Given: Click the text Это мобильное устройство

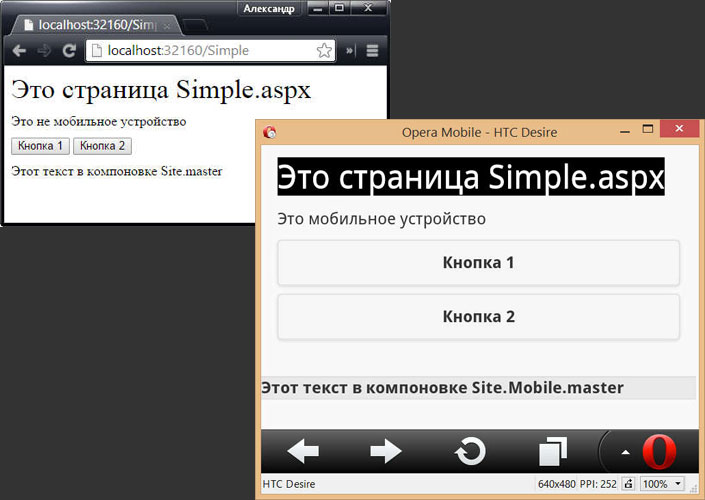Looking at the screenshot, I should tap(381, 219).
